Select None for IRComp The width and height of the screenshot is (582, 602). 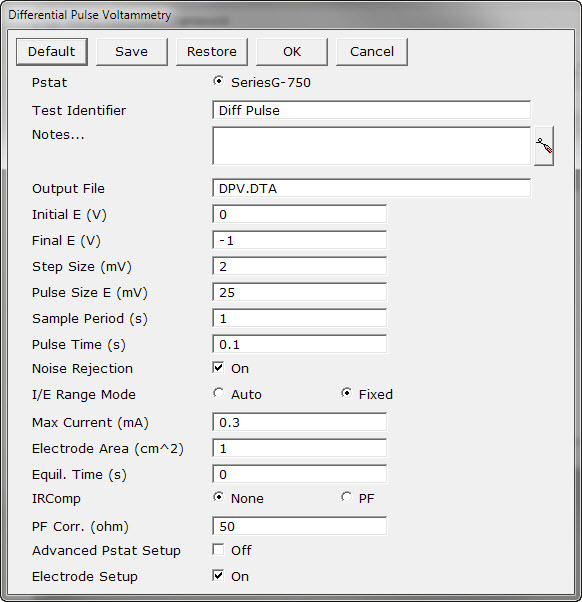tap(218, 497)
